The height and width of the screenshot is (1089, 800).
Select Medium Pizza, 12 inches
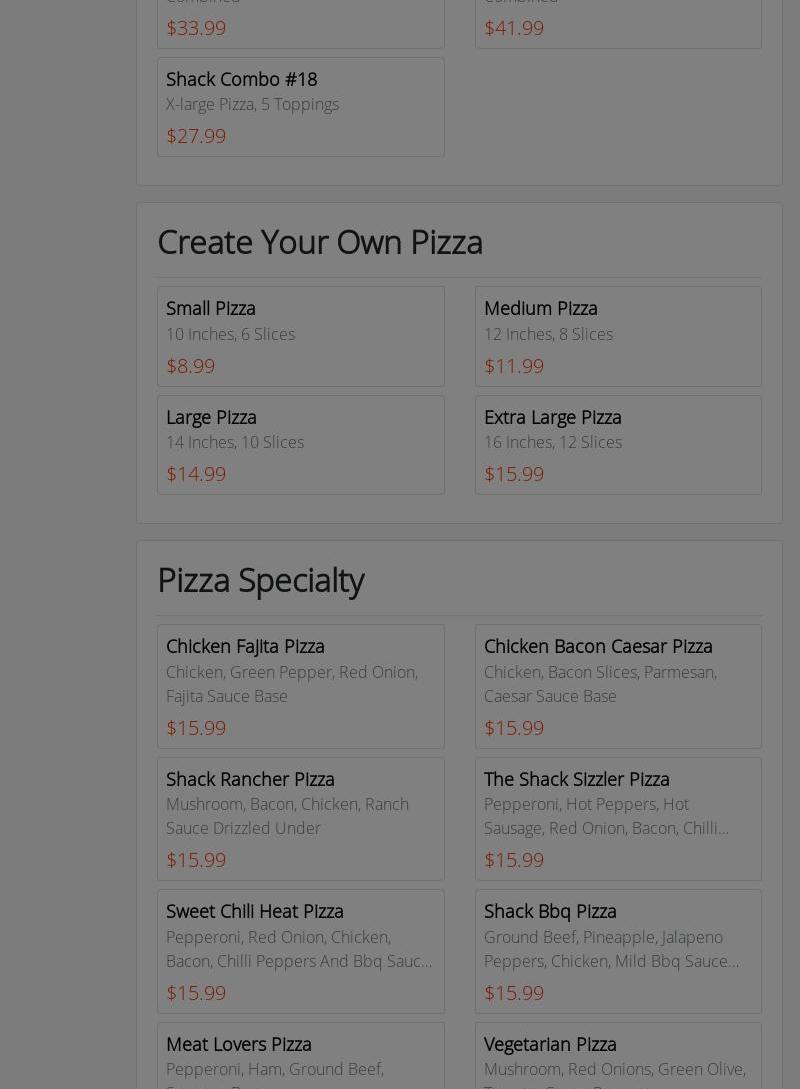click(618, 336)
